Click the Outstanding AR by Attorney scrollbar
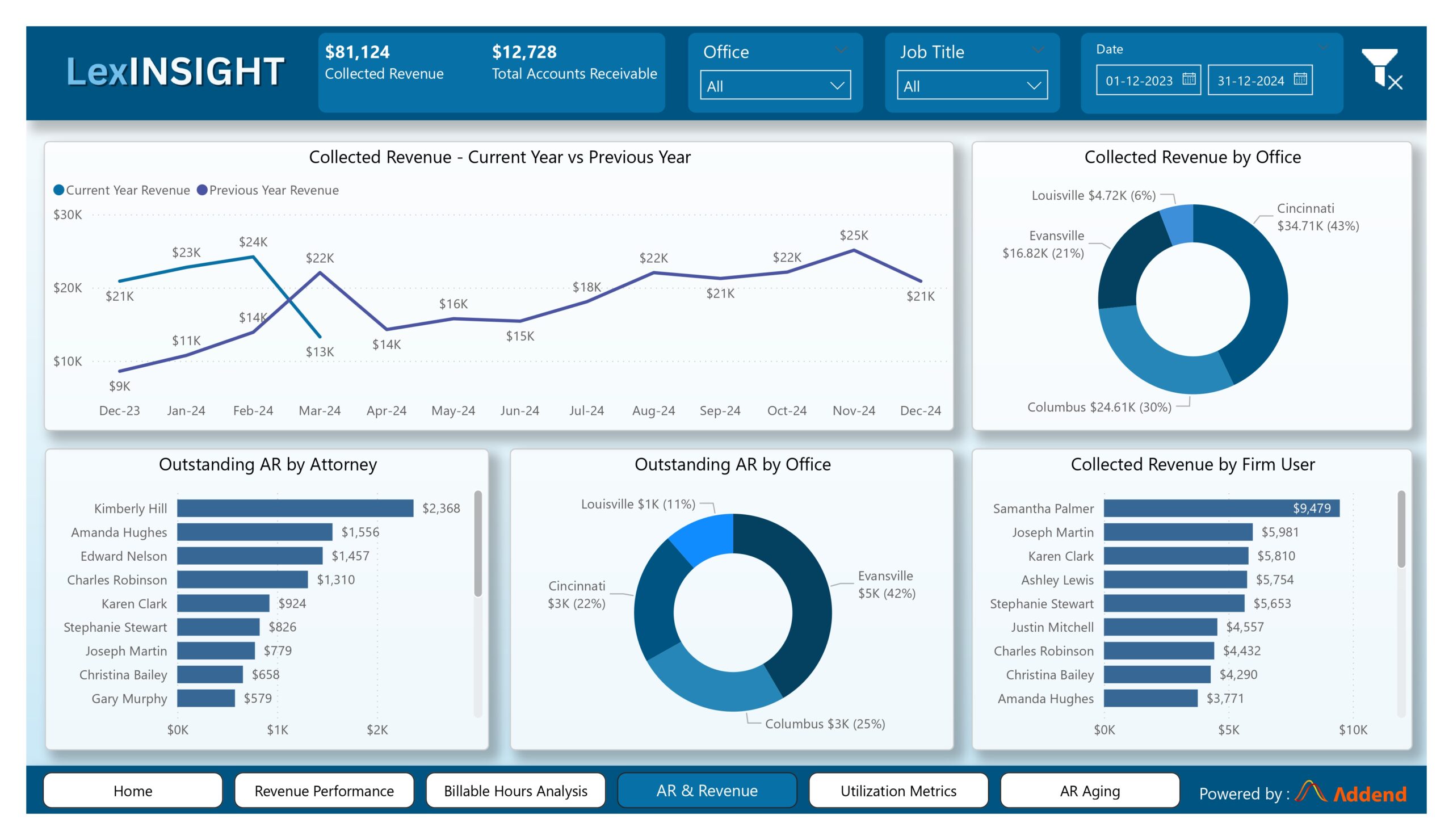Image resolution: width=1453 pixels, height=840 pixels. pyautogui.click(x=477, y=544)
